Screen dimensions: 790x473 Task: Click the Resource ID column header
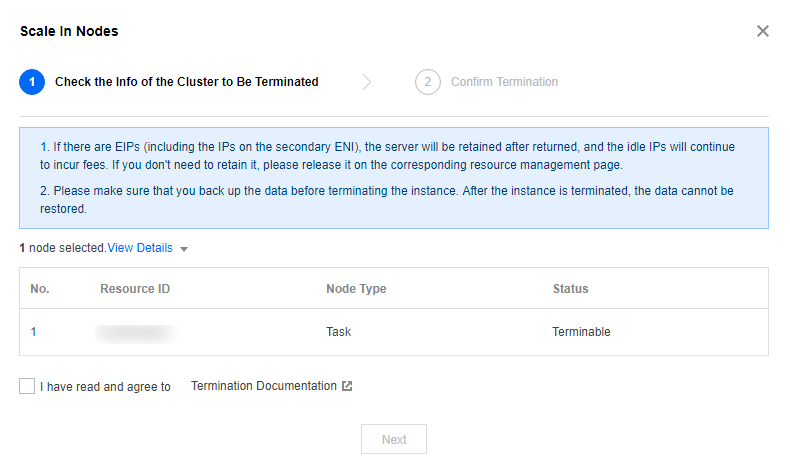(135, 289)
